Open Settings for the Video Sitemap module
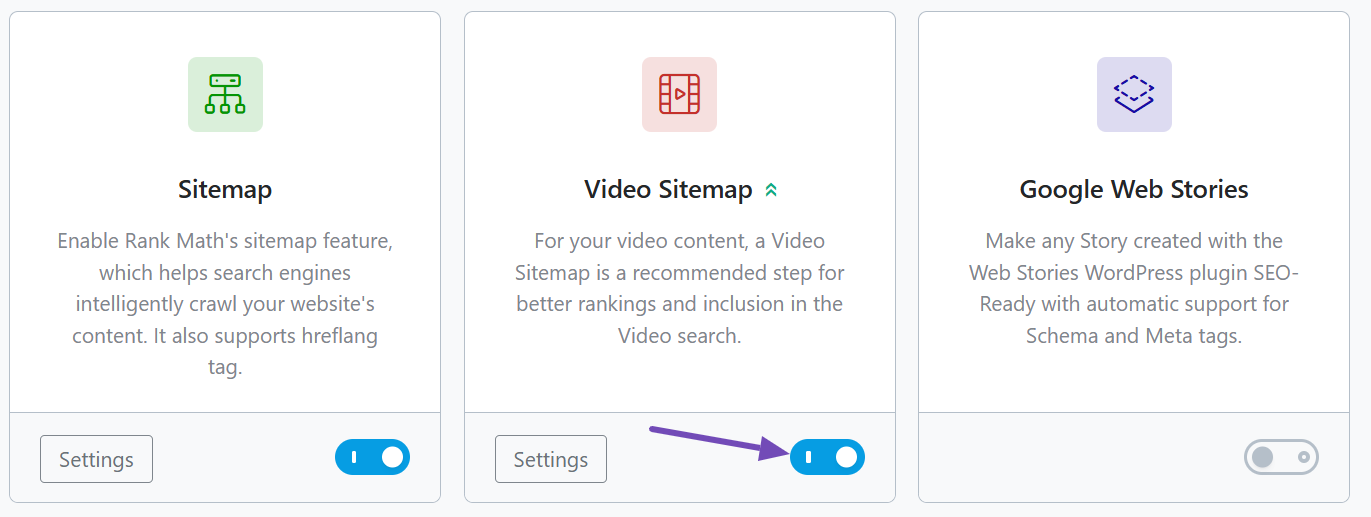1371x517 pixels. 551,459
